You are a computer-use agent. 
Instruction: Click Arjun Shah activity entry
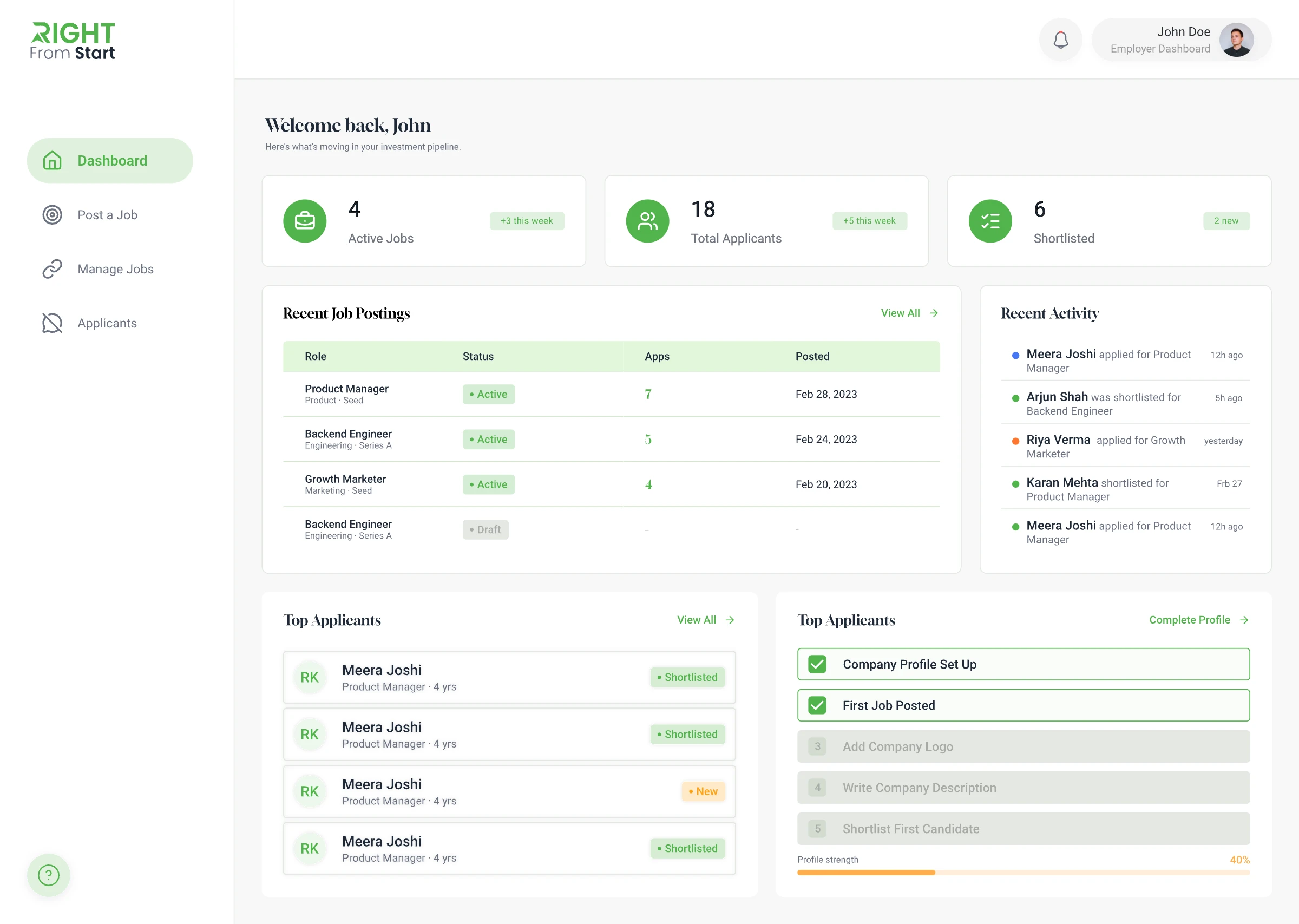[x=1125, y=403]
